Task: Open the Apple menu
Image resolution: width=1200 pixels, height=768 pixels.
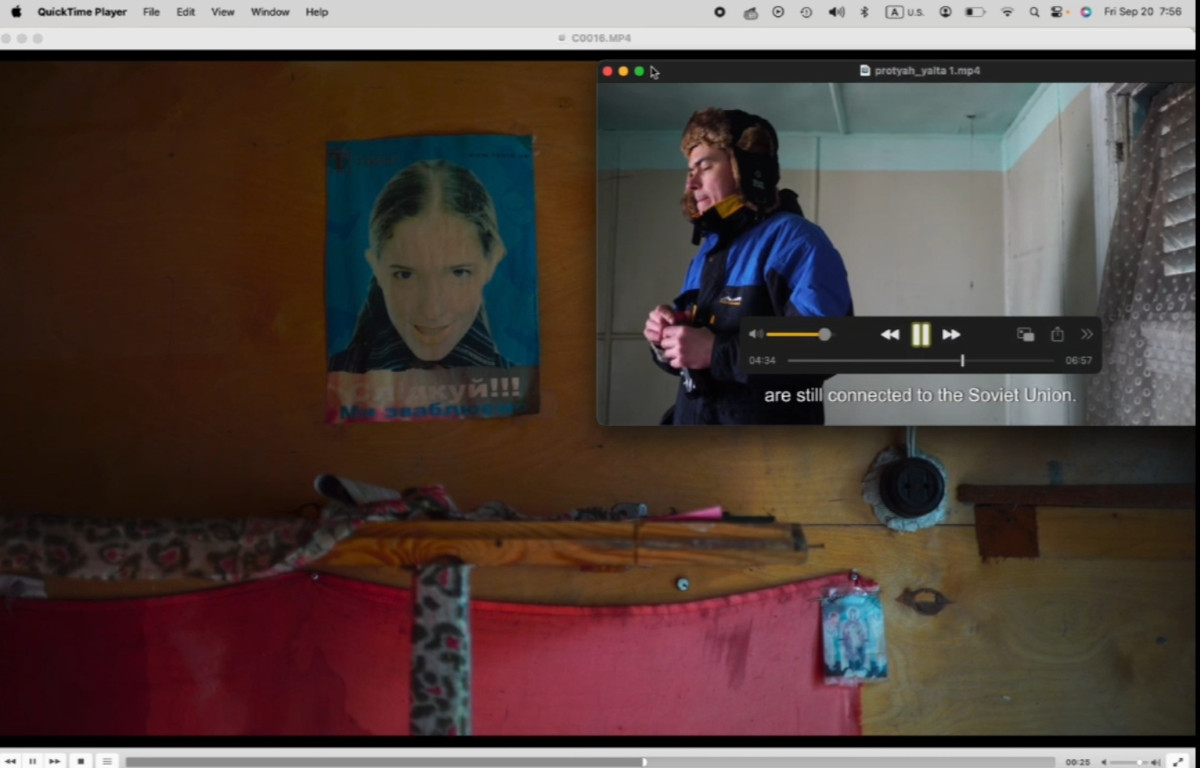Action: tap(16, 12)
